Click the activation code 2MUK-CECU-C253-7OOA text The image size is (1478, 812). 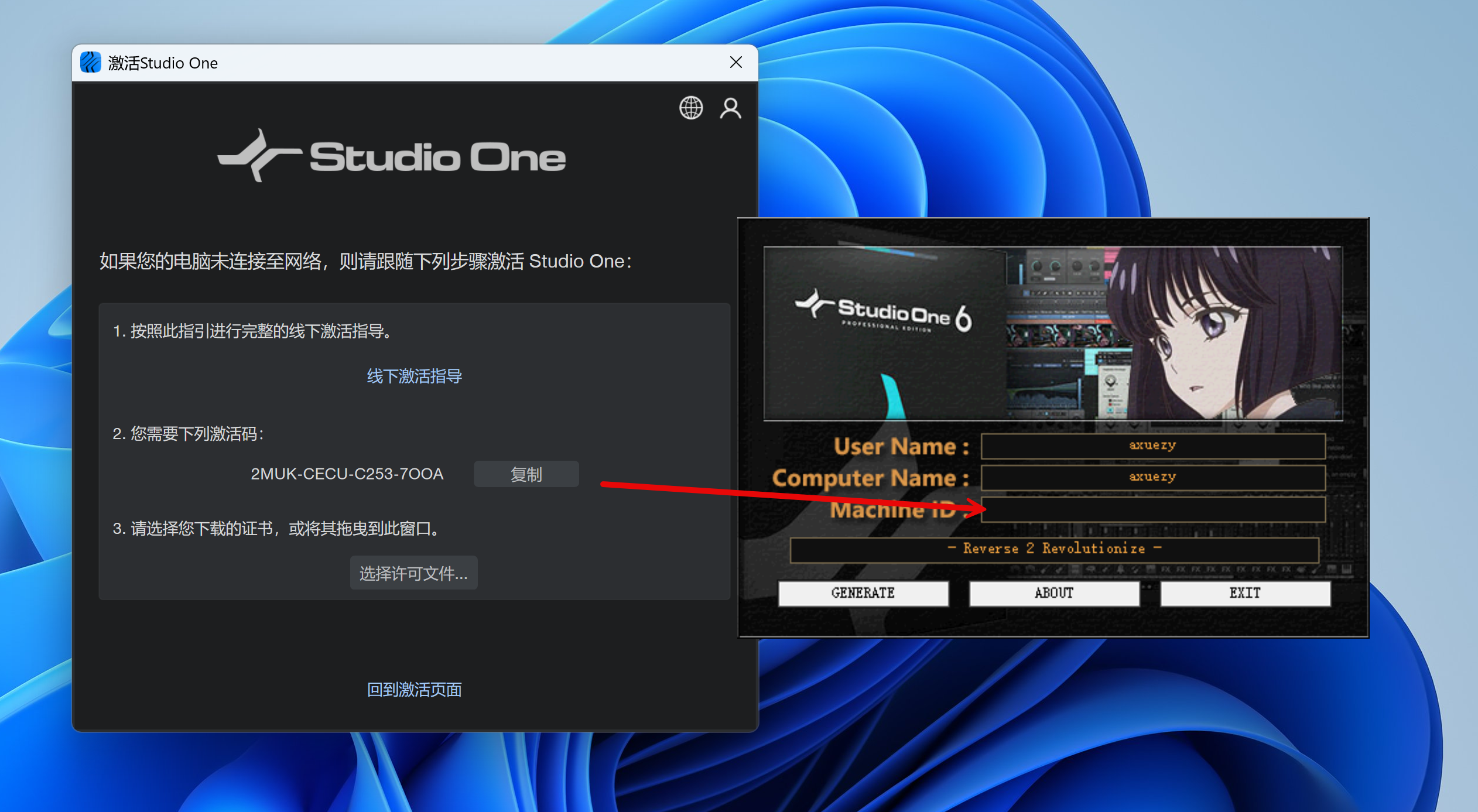pos(347,474)
